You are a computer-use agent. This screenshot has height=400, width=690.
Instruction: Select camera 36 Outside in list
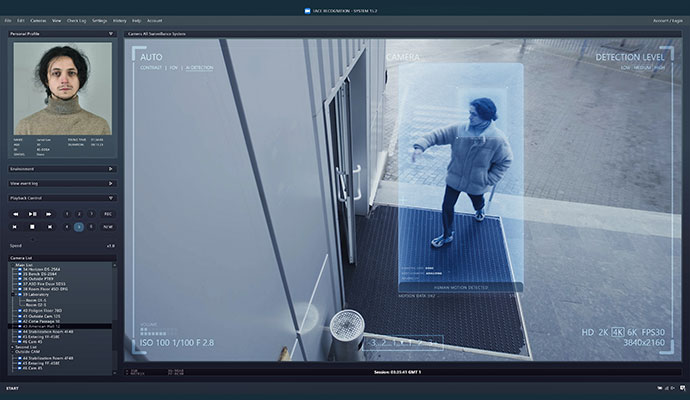(x=38, y=279)
